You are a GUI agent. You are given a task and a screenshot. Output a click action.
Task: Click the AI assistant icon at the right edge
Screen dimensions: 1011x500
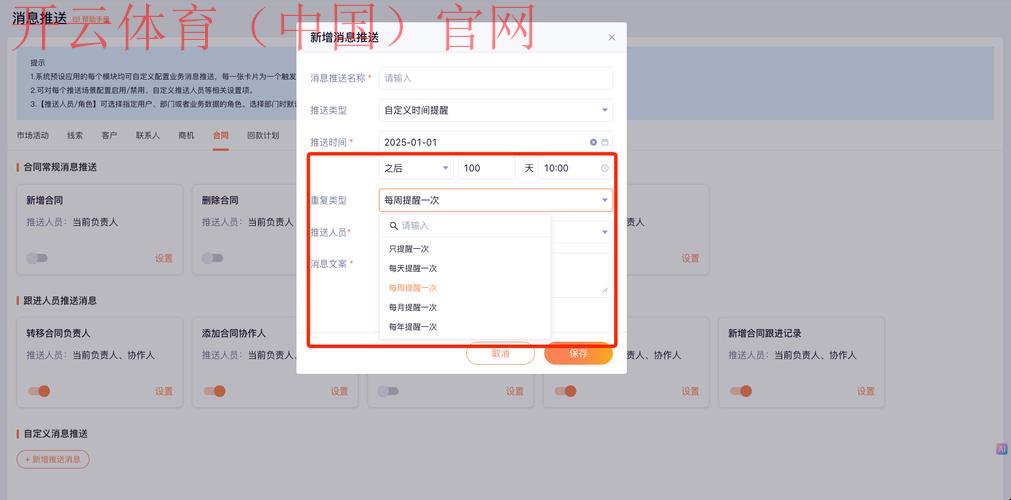point(1001,450)
